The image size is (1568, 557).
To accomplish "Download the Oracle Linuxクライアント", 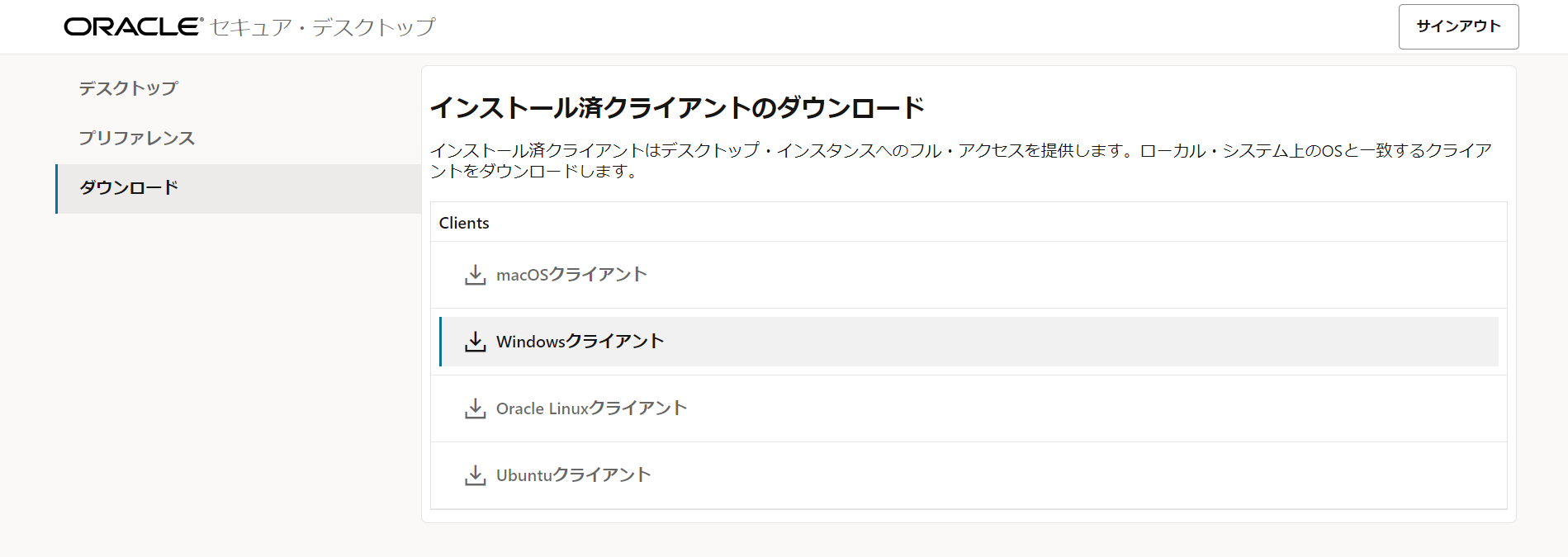I will [x=590, y=408].
